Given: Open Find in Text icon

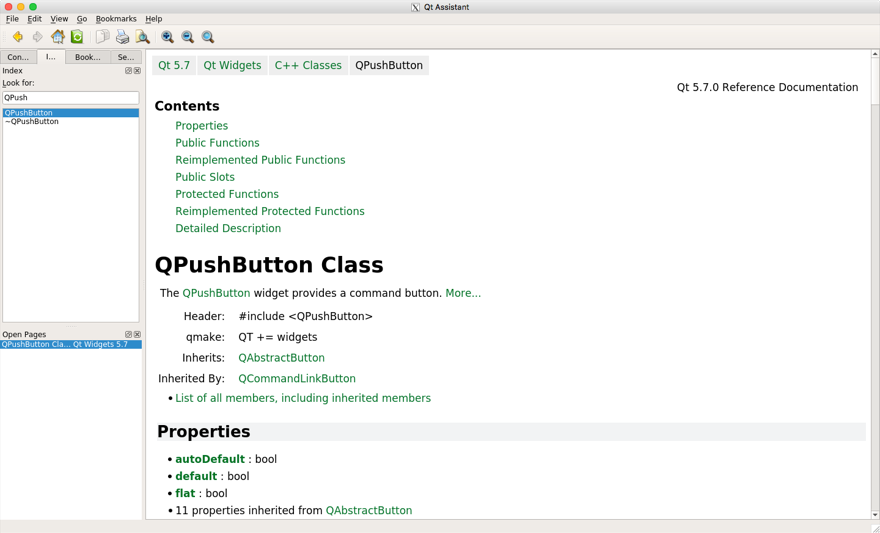Looking at the screenshot, I should point(143,37).
